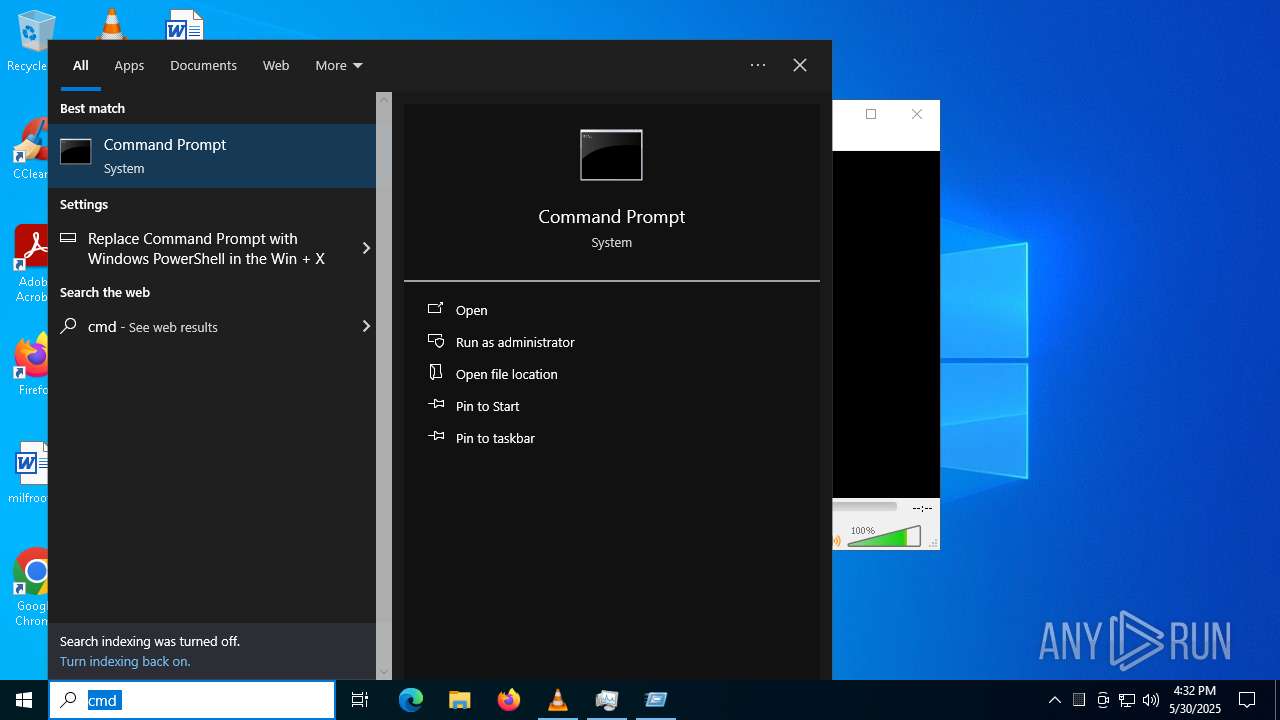Click the Run as administrator shield icon

(436, 341)
